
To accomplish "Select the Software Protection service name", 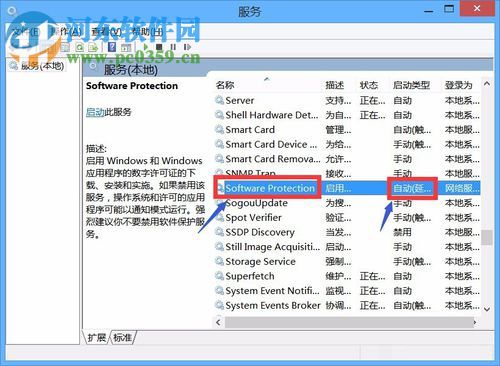I will [270, 188].
